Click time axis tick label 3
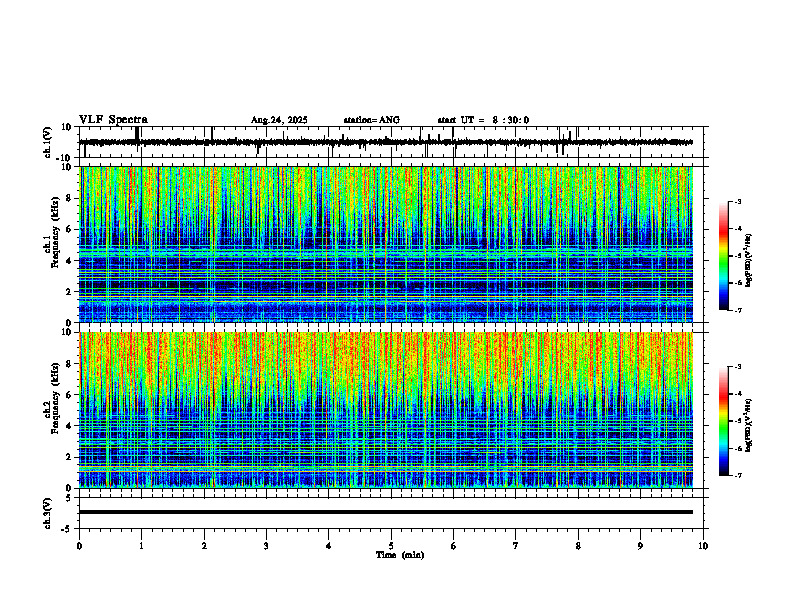This screenshot has width=792, height=612. (x=266, y=546)
